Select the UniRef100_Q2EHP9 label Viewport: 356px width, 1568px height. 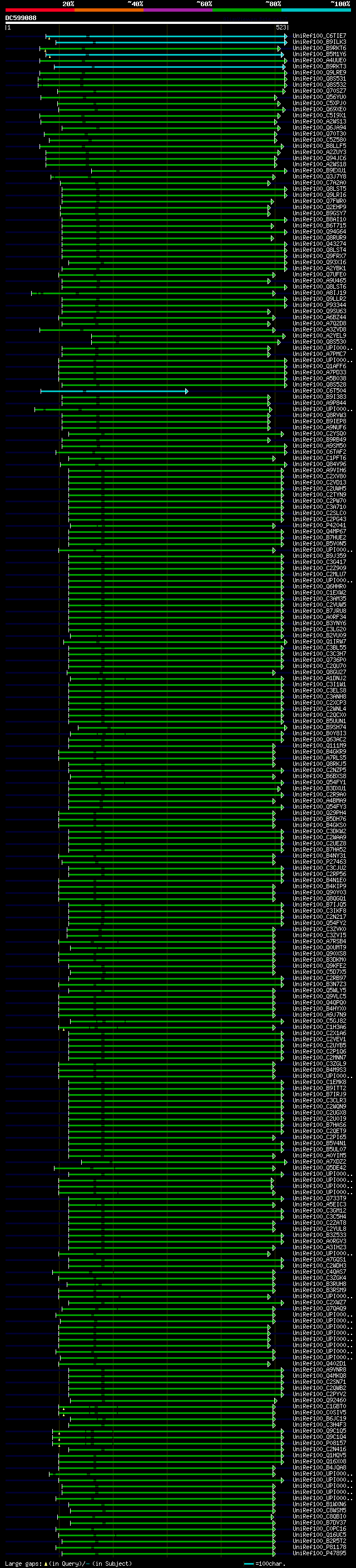coord(319,207)
